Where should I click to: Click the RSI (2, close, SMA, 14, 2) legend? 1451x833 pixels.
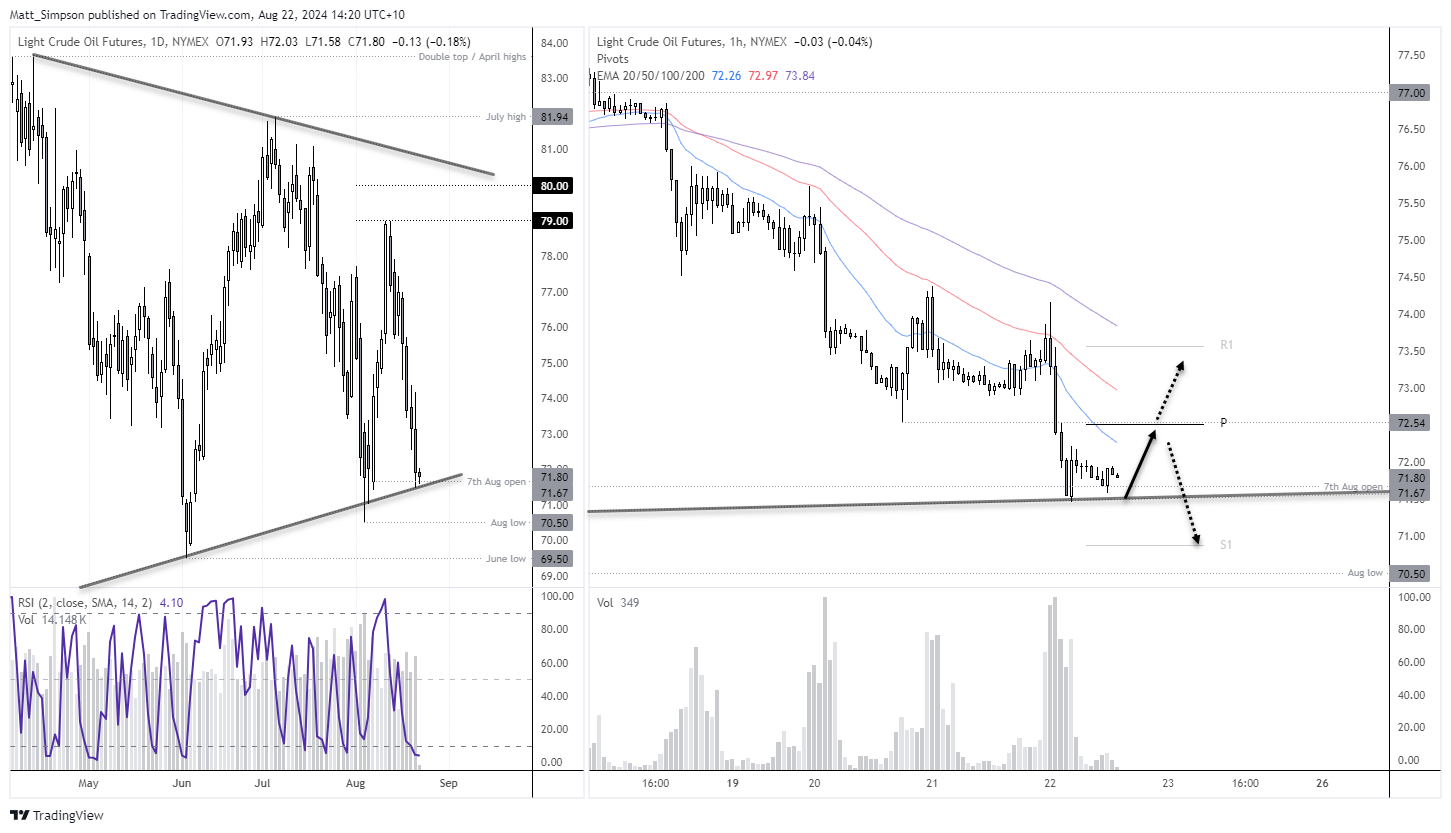pyautogui.click(x=83, y=602)
